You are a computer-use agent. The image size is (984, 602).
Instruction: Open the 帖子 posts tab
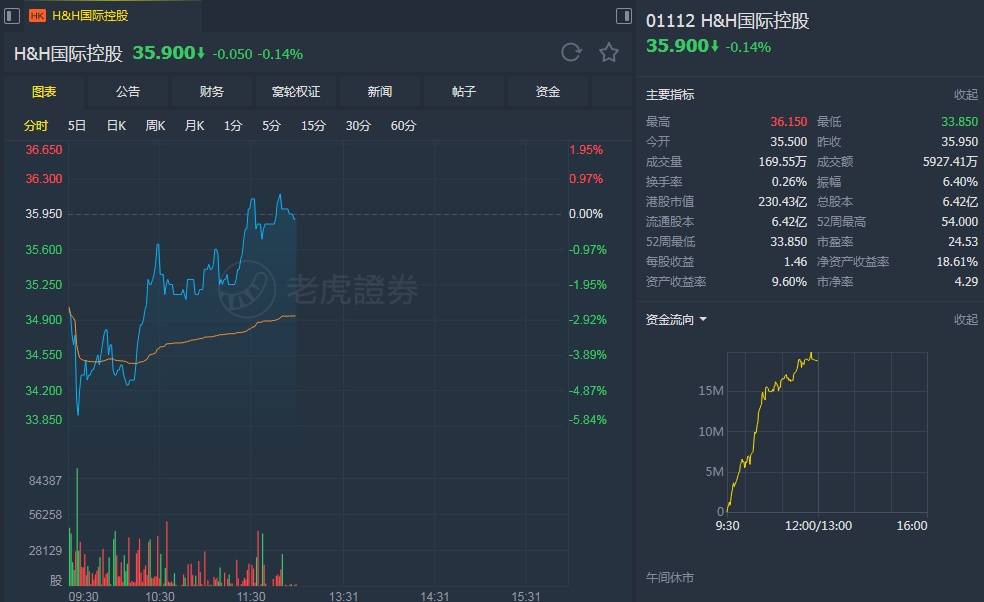pyautogui.click(x=464, y=92)
